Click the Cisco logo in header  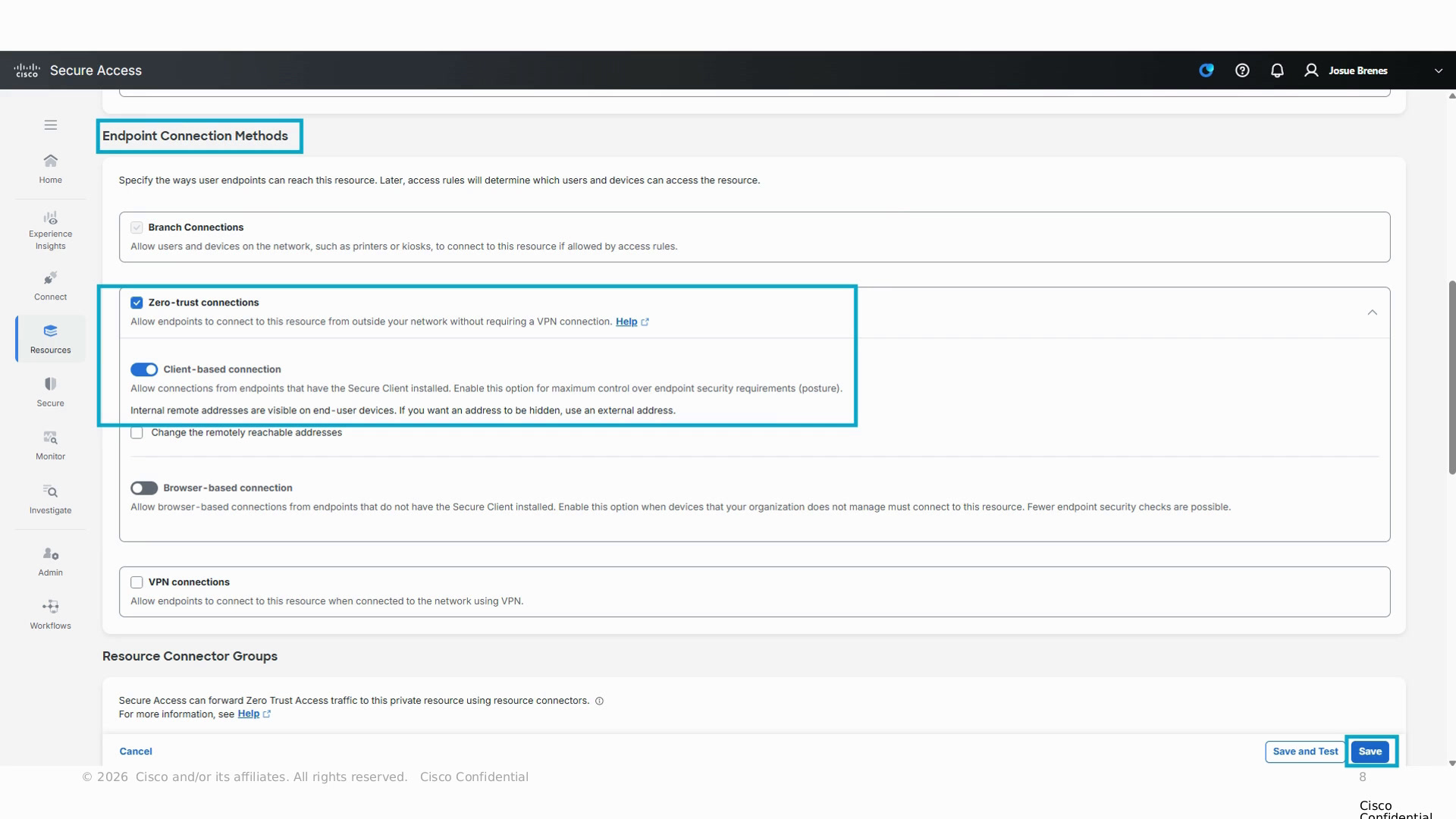tap(27, 71)
